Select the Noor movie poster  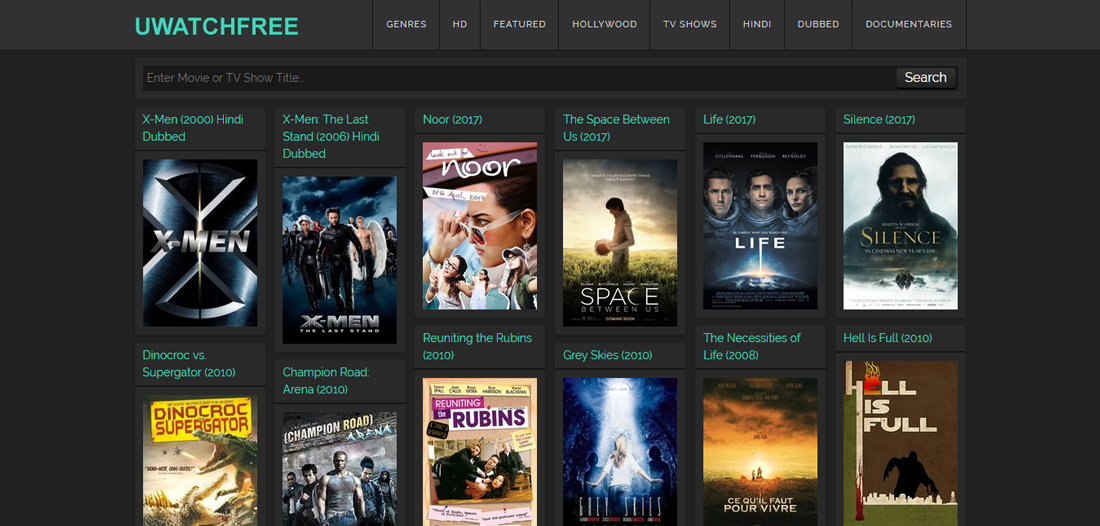click(x=480, y=226)
